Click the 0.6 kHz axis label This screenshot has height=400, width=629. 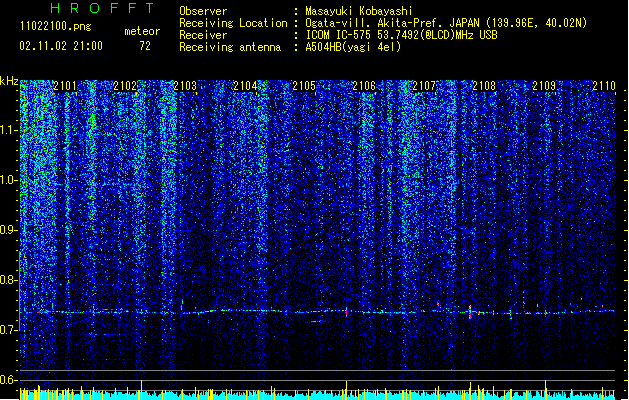click(9, 380)
